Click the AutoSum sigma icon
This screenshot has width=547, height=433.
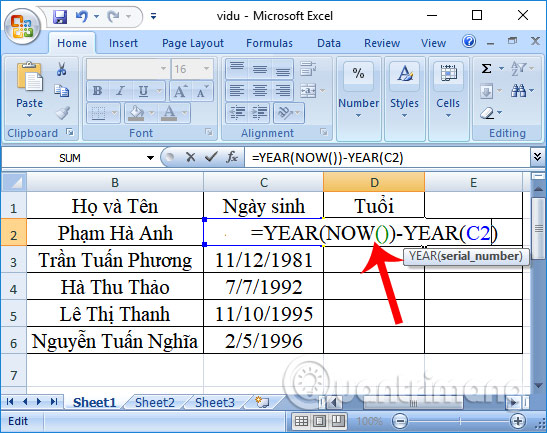click(x=487, y=68)
